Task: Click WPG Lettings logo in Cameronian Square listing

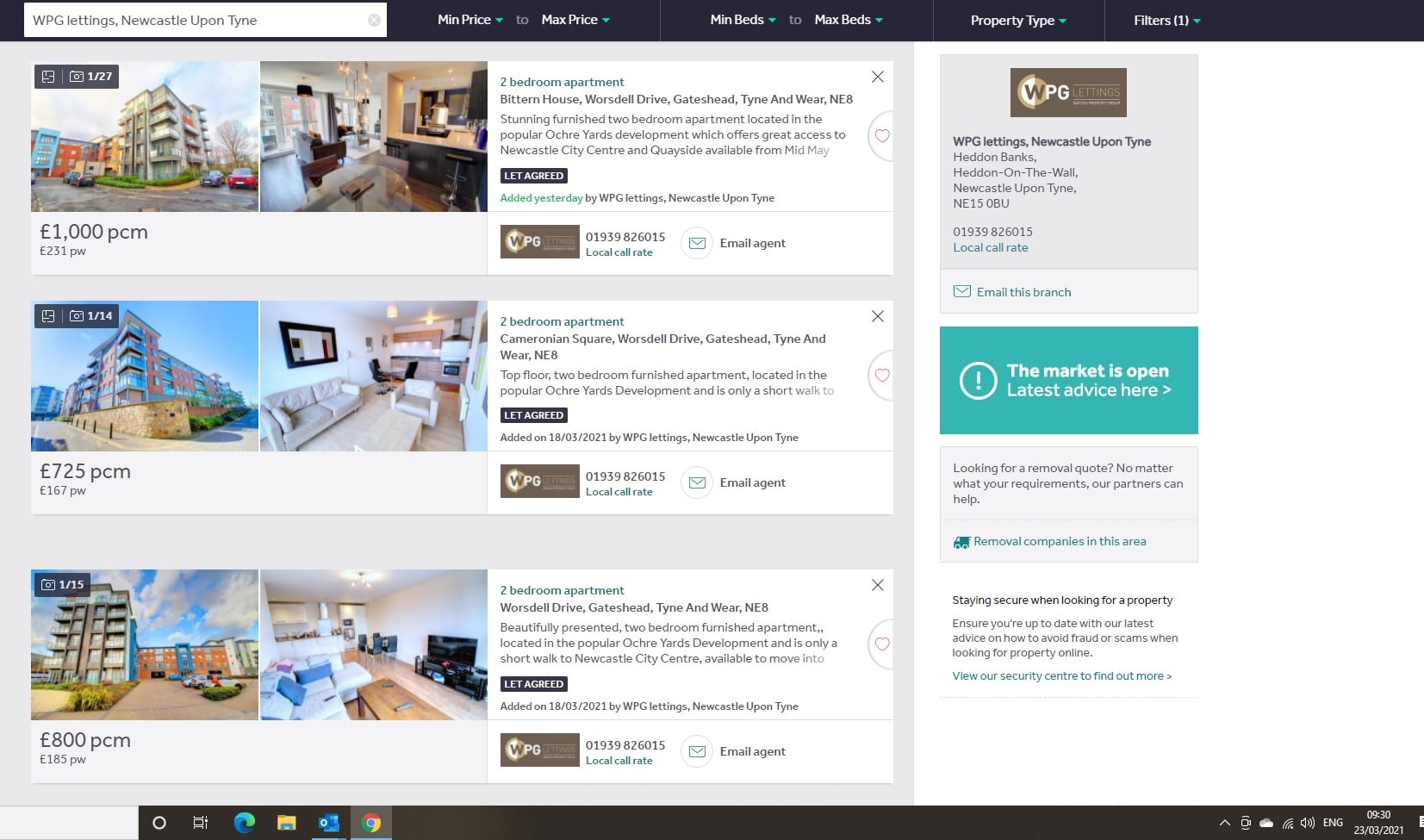Action: [x=540, y=482]
